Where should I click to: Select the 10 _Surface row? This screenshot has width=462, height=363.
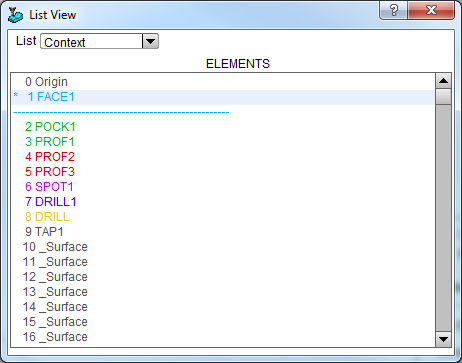223,247
